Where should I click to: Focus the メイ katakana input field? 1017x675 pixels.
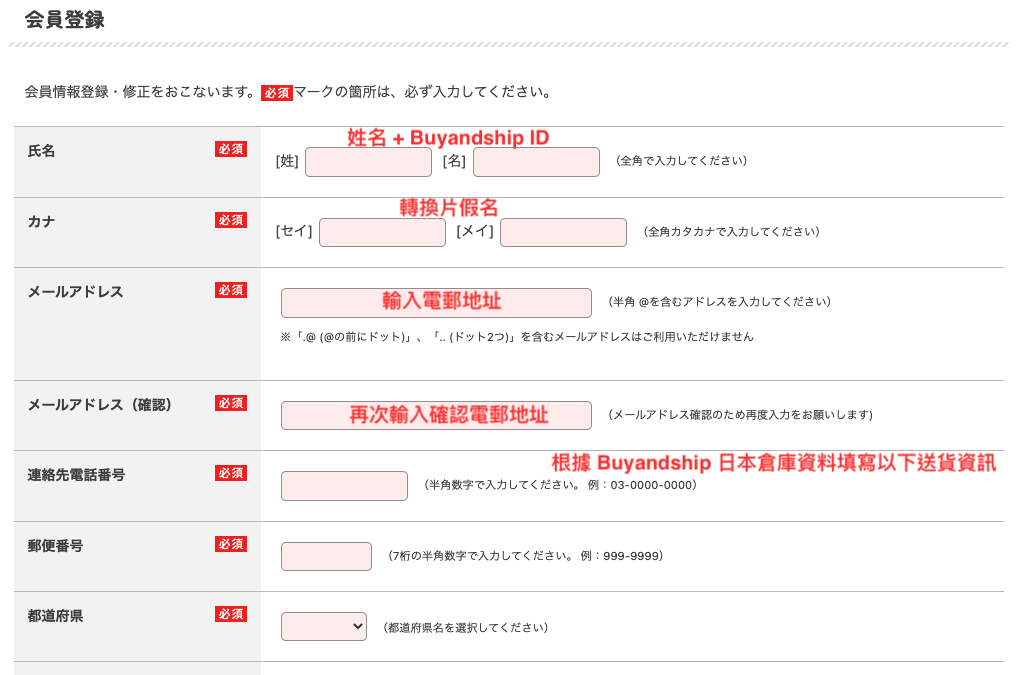563,232
